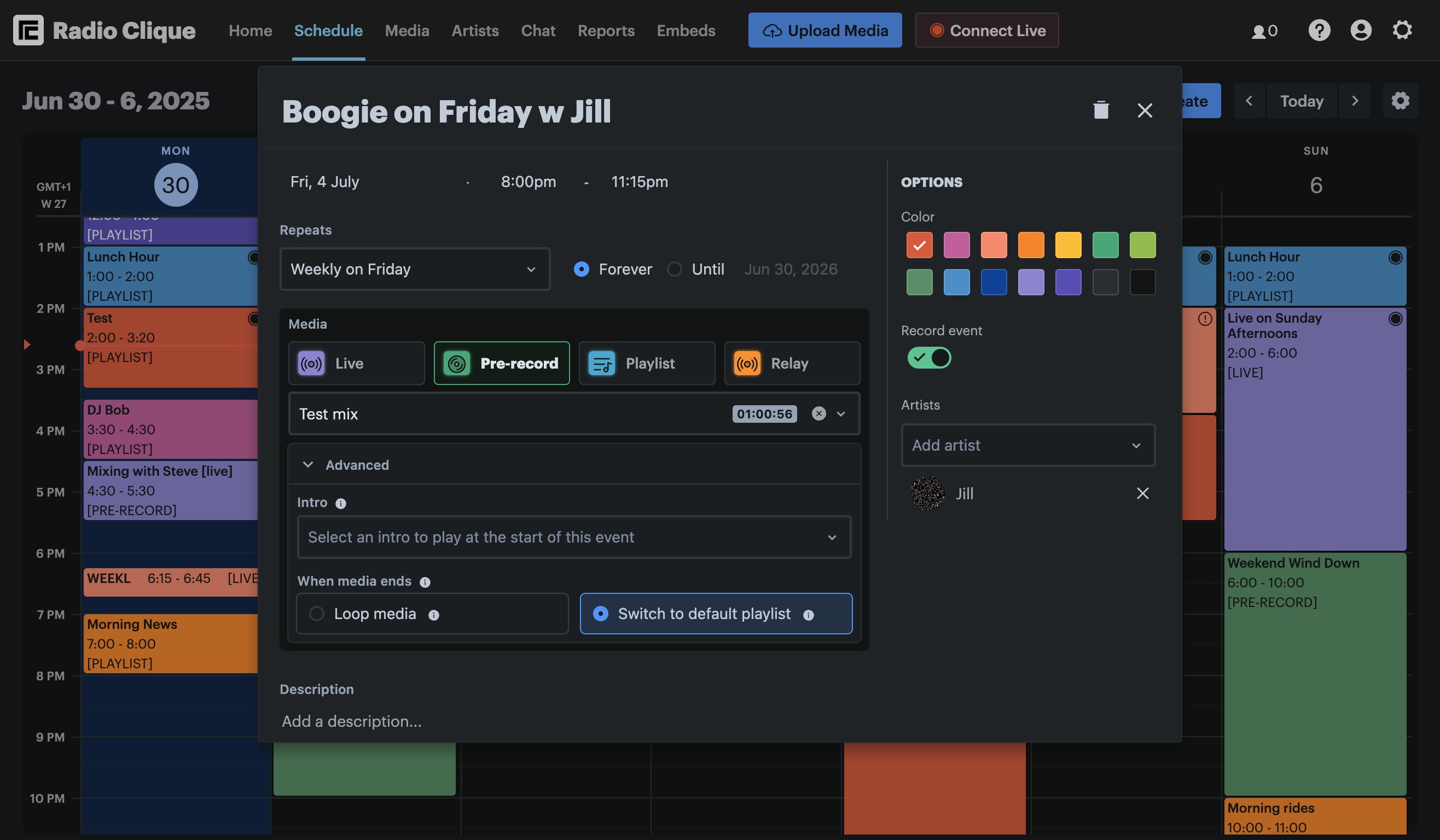Click the Connect Live button
Screen dimensions: 1440x840
point(987,30)
